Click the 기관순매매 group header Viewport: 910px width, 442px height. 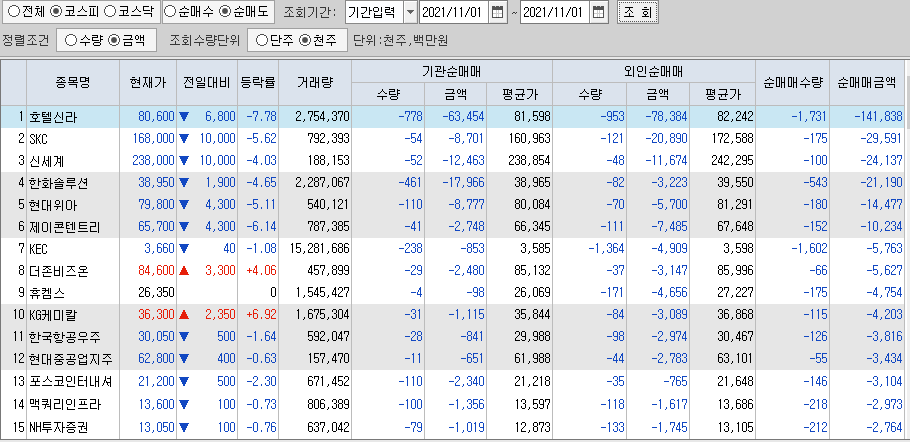pos(452,71)
